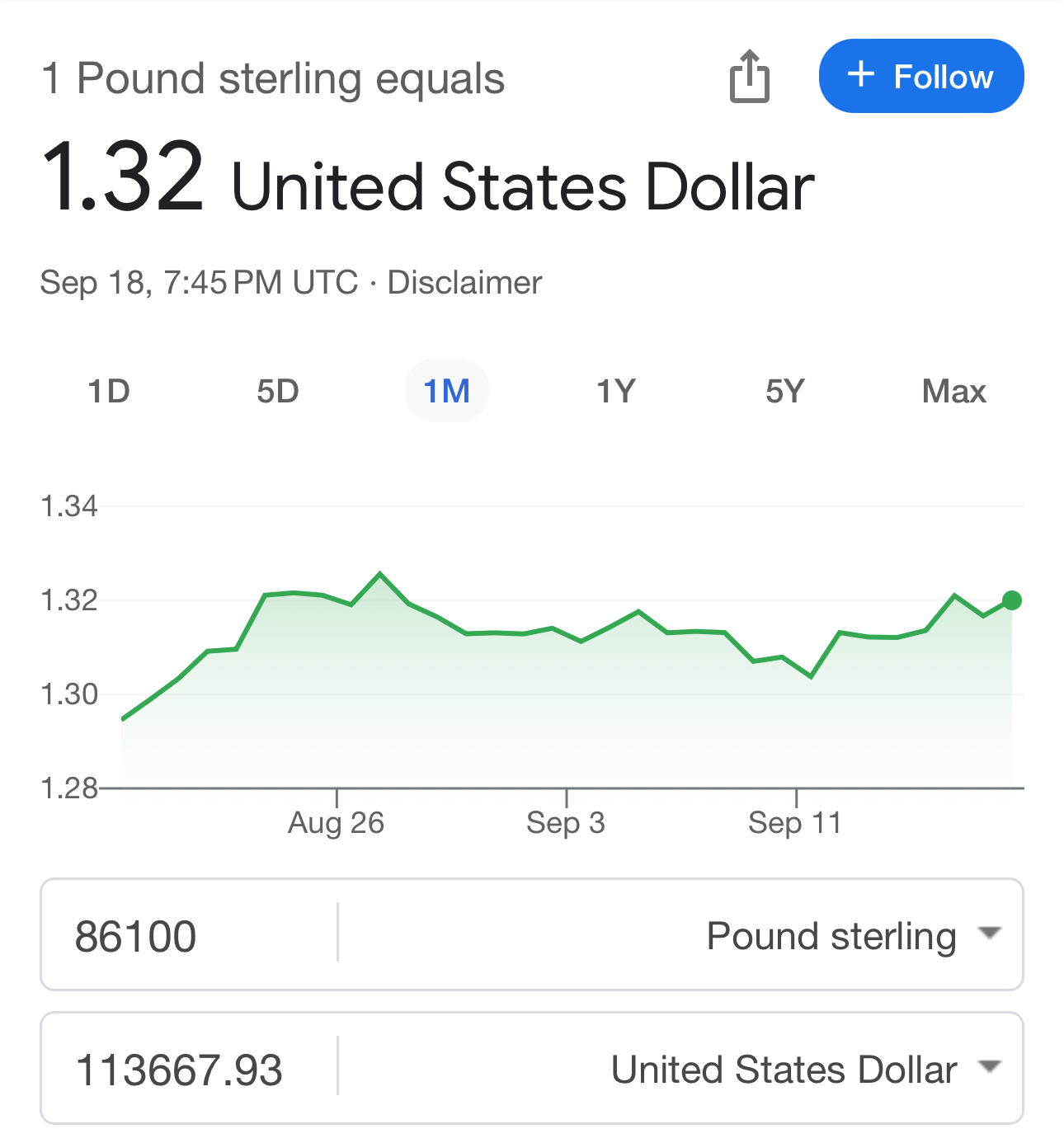Open the Disclaimer link
This screenshot has width=1064, height=1143.
pyautogui.click(x=464, y=283)
